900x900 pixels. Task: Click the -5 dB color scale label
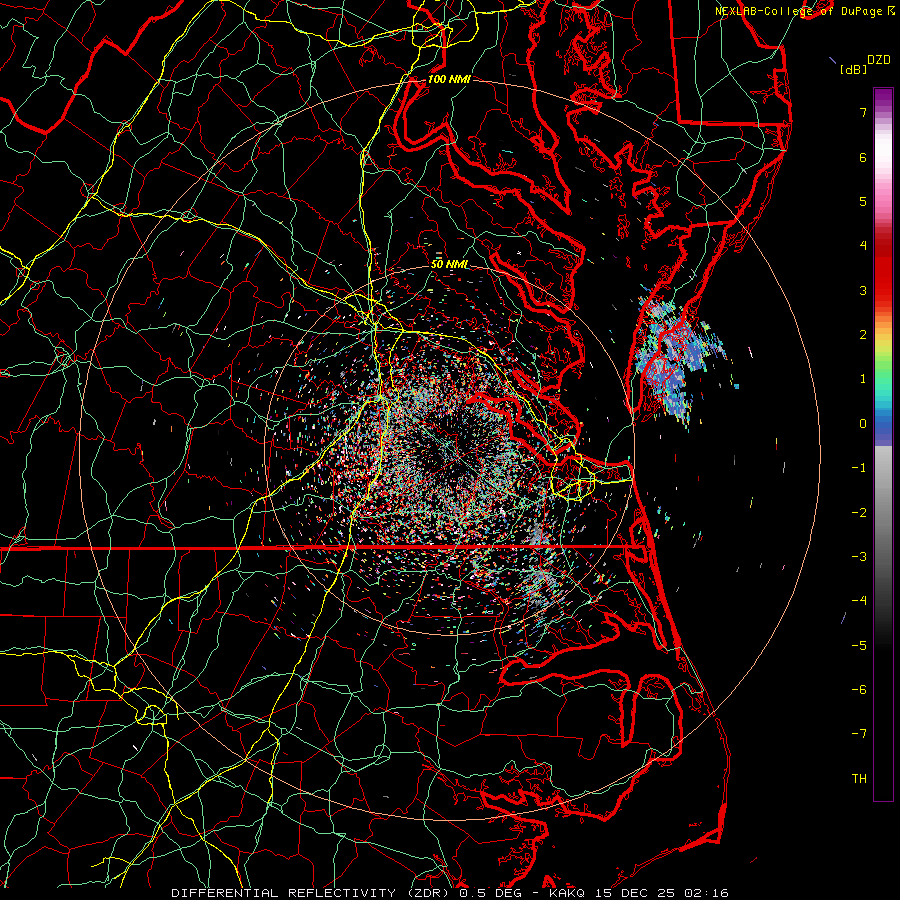pyautogui.click(x=859, y=645)
